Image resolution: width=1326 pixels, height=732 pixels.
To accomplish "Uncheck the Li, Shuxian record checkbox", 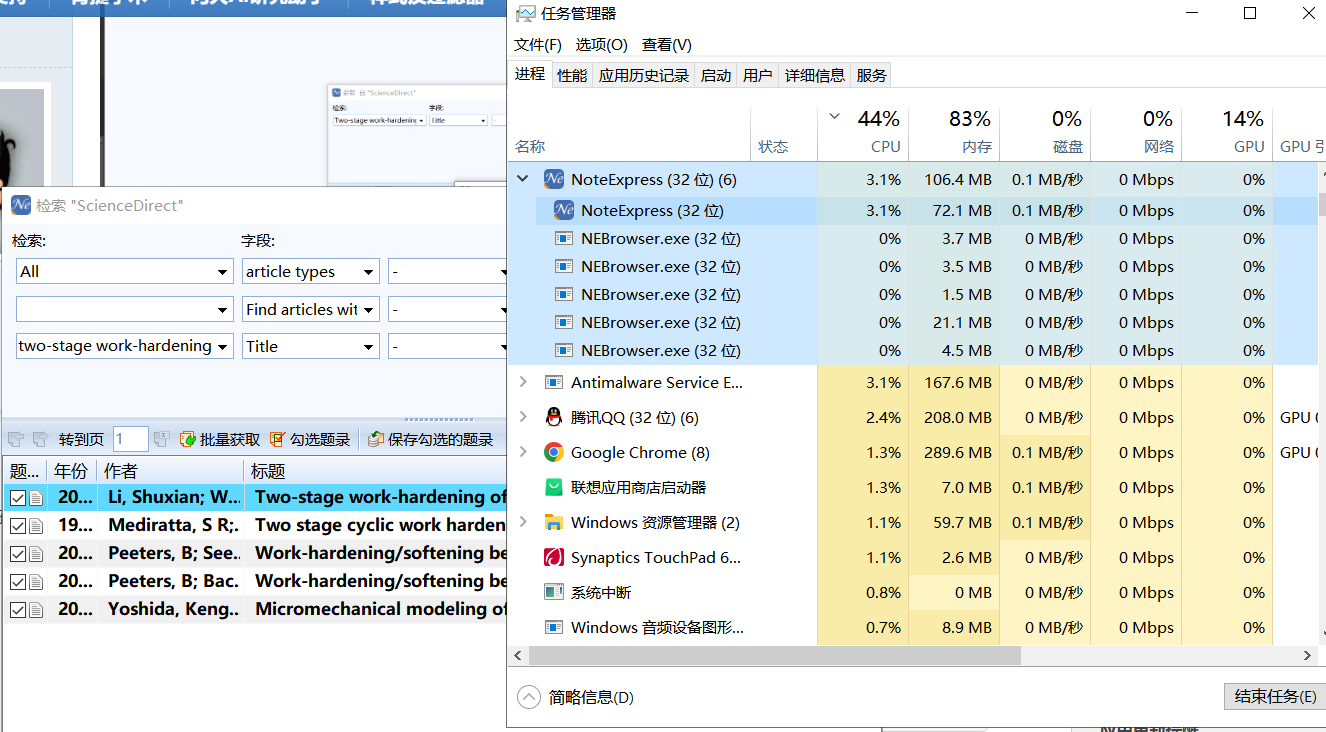I will (18, 497).
